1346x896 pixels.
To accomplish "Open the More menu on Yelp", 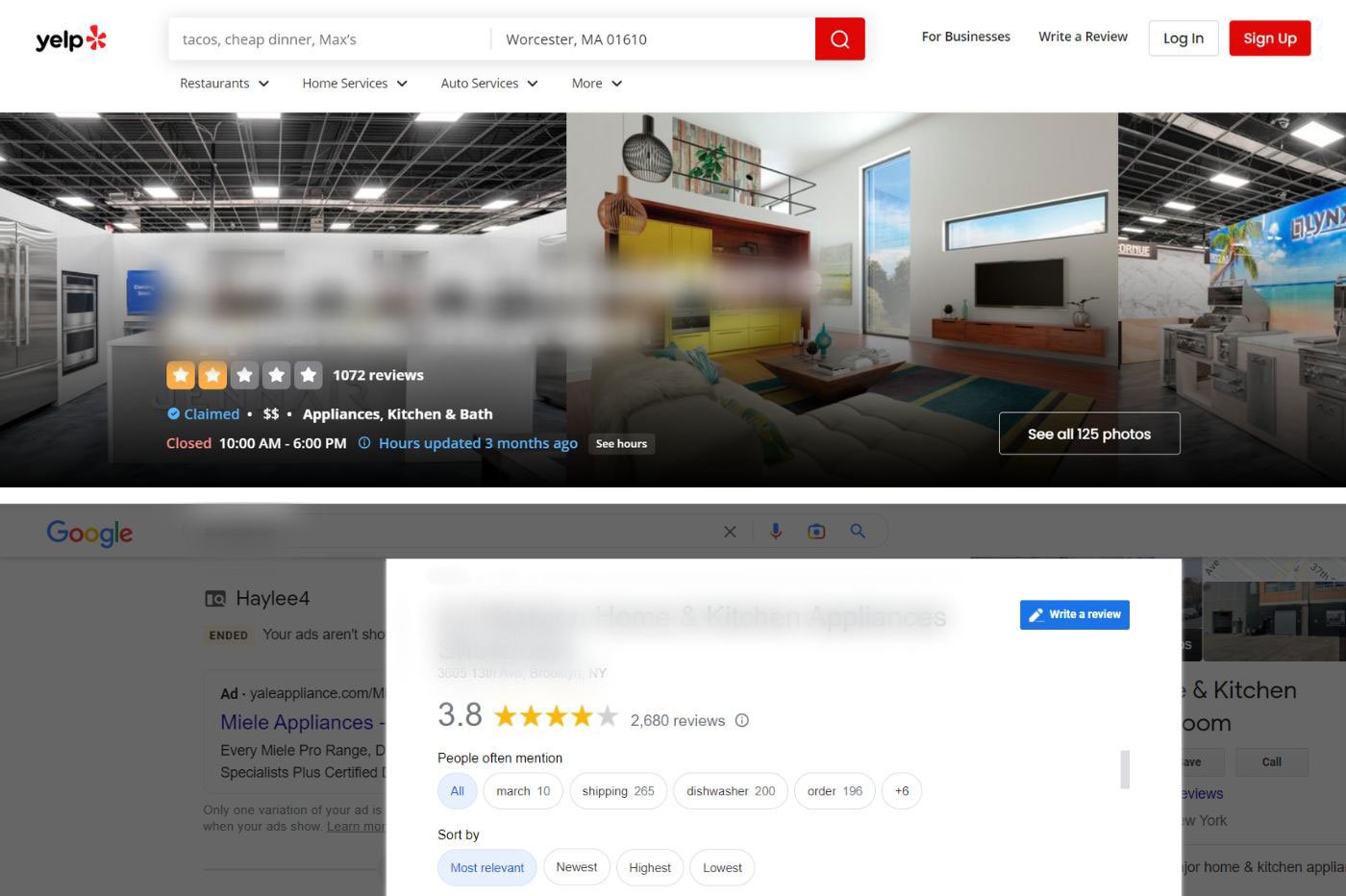I will (x=596, y=84).
